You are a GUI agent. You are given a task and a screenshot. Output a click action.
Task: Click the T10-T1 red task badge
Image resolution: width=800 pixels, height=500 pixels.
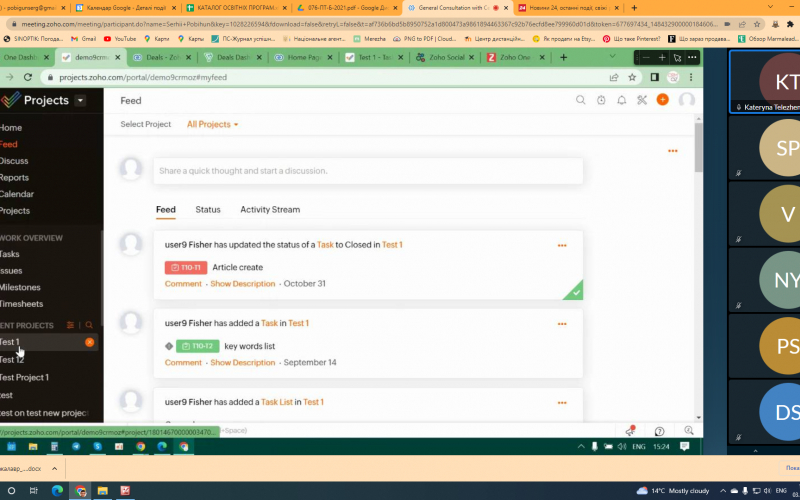coord(186,267)
